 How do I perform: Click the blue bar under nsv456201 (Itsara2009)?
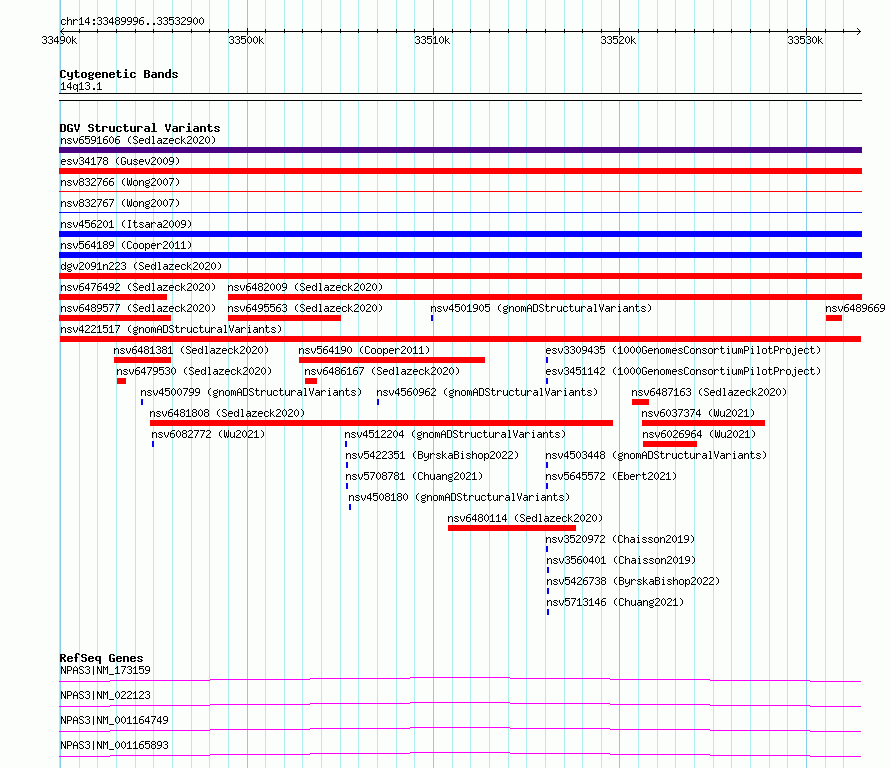pos(460,234)
